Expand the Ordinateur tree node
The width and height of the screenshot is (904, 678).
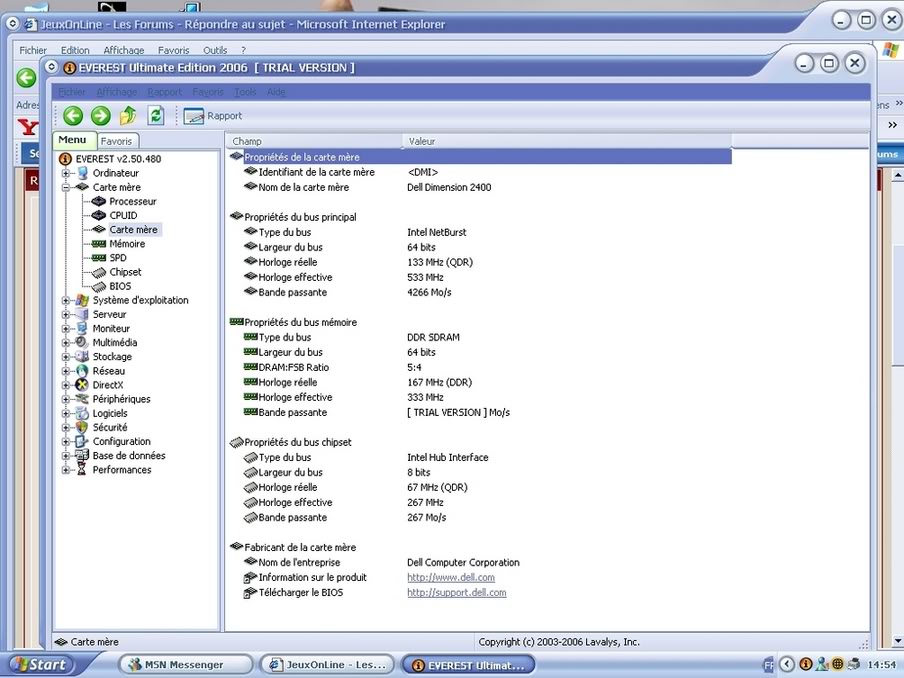[x=66, y=173]
